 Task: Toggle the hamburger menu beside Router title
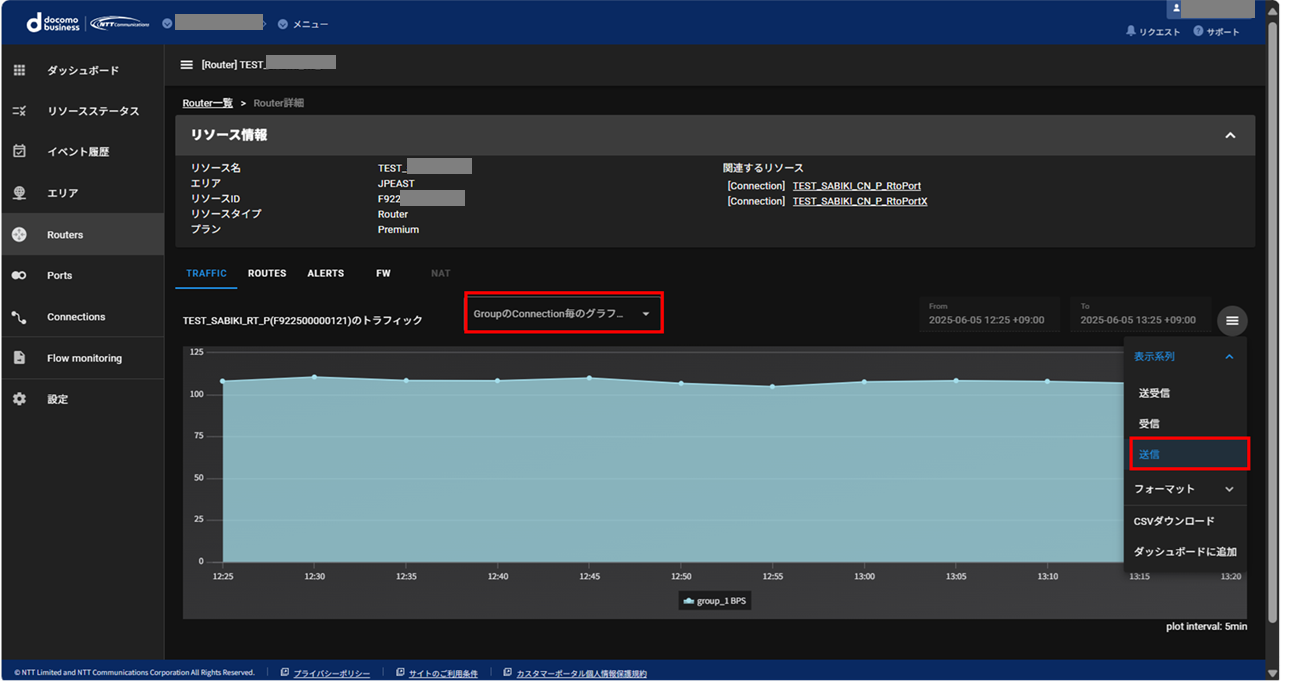pos(186,65)
